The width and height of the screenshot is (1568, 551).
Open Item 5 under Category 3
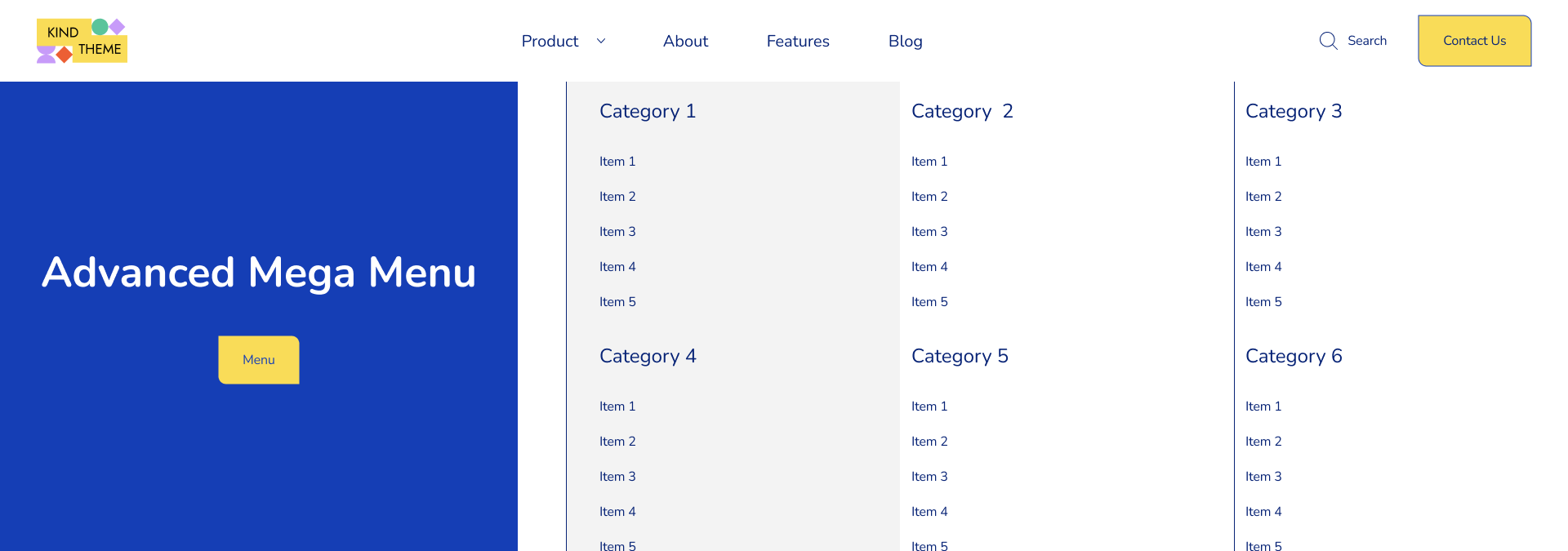[x=1263, y=302]
